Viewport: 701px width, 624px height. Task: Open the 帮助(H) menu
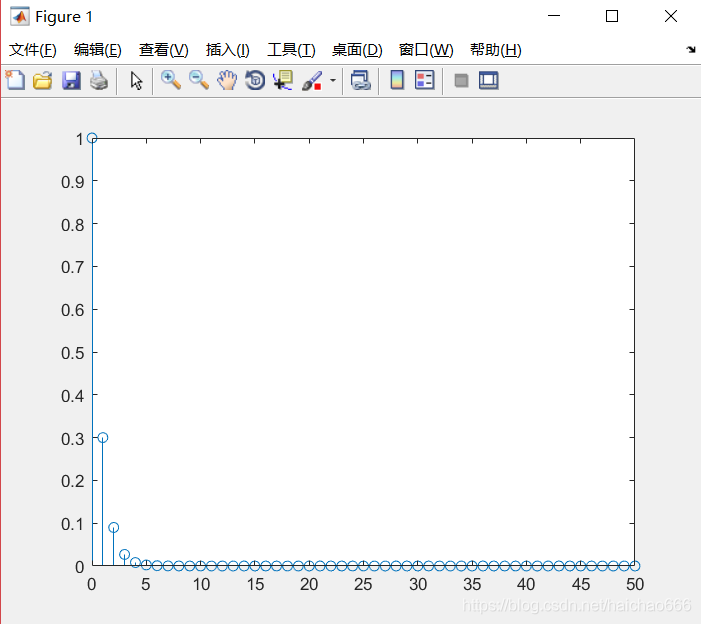coord(496,50)
